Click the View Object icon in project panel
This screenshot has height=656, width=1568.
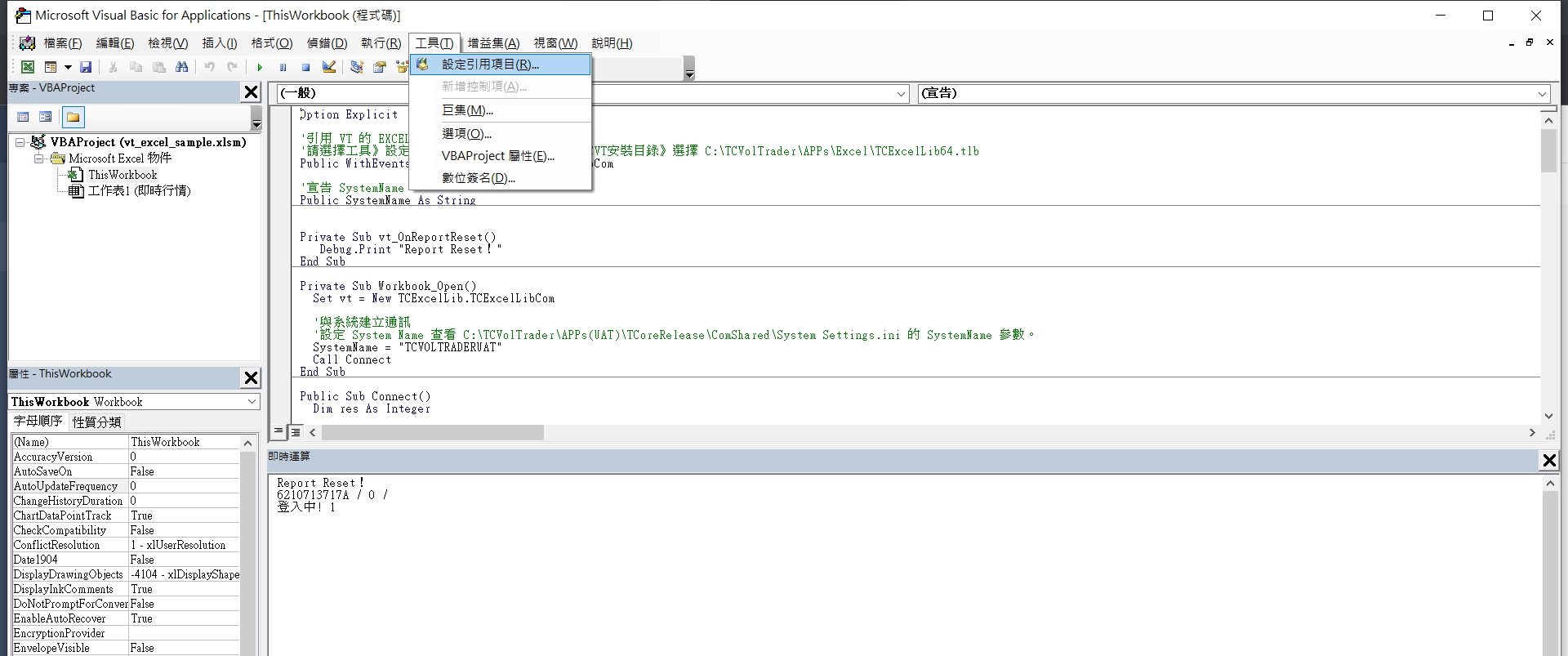(x=46, y=117)
